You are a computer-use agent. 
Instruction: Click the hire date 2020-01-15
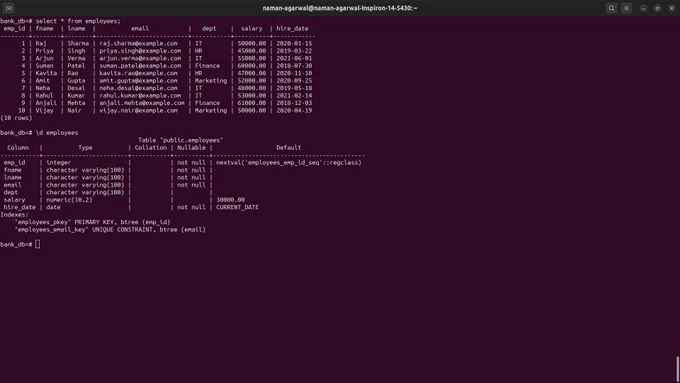point(294,43)
